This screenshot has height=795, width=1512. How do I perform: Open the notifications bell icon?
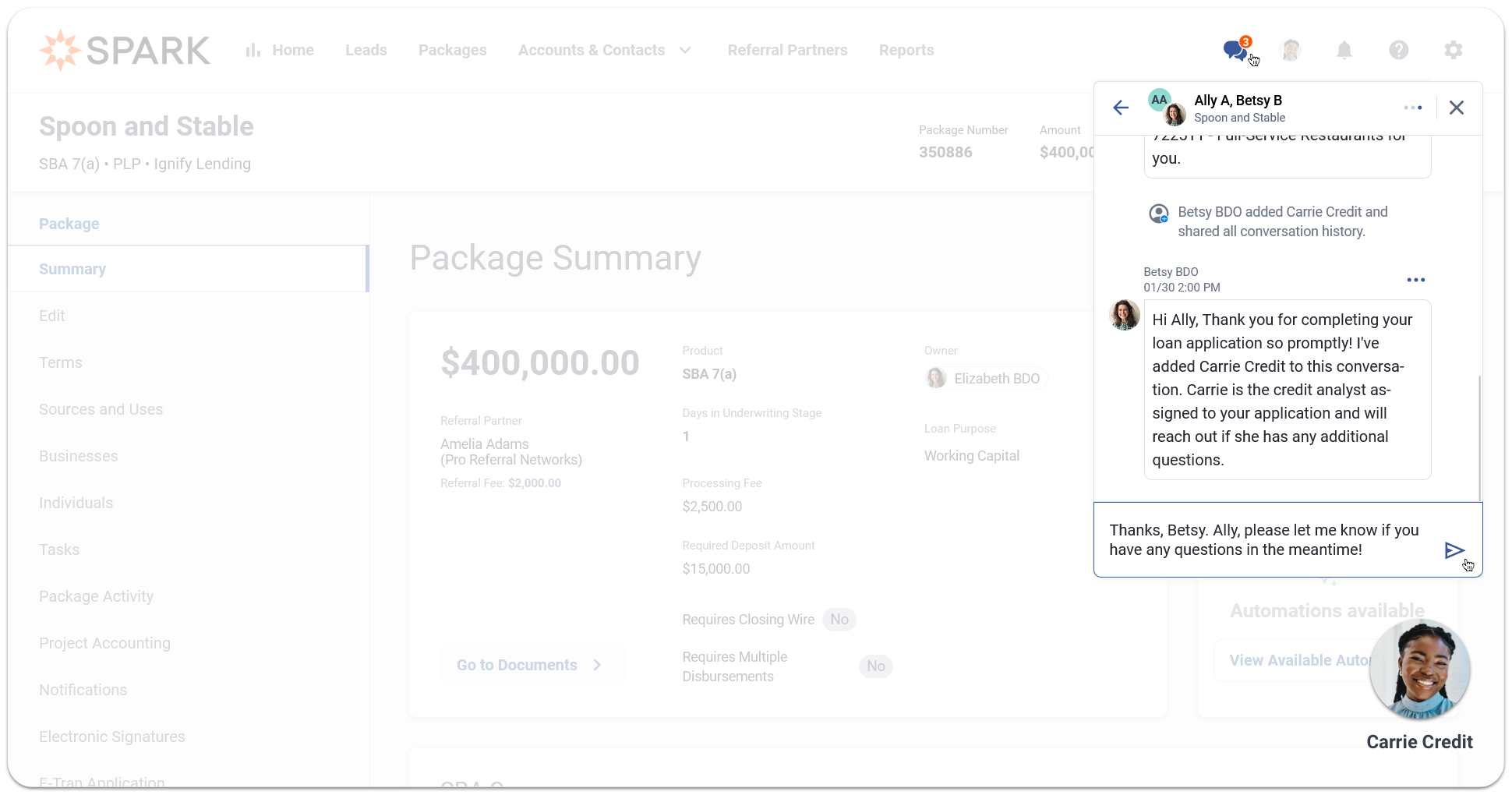[1344, 50]
